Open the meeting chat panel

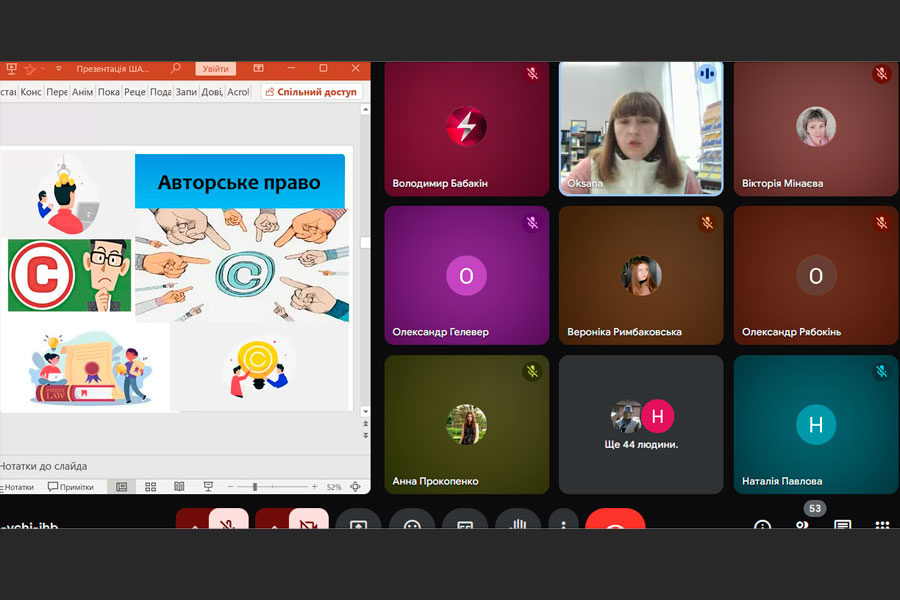[843, 524]
